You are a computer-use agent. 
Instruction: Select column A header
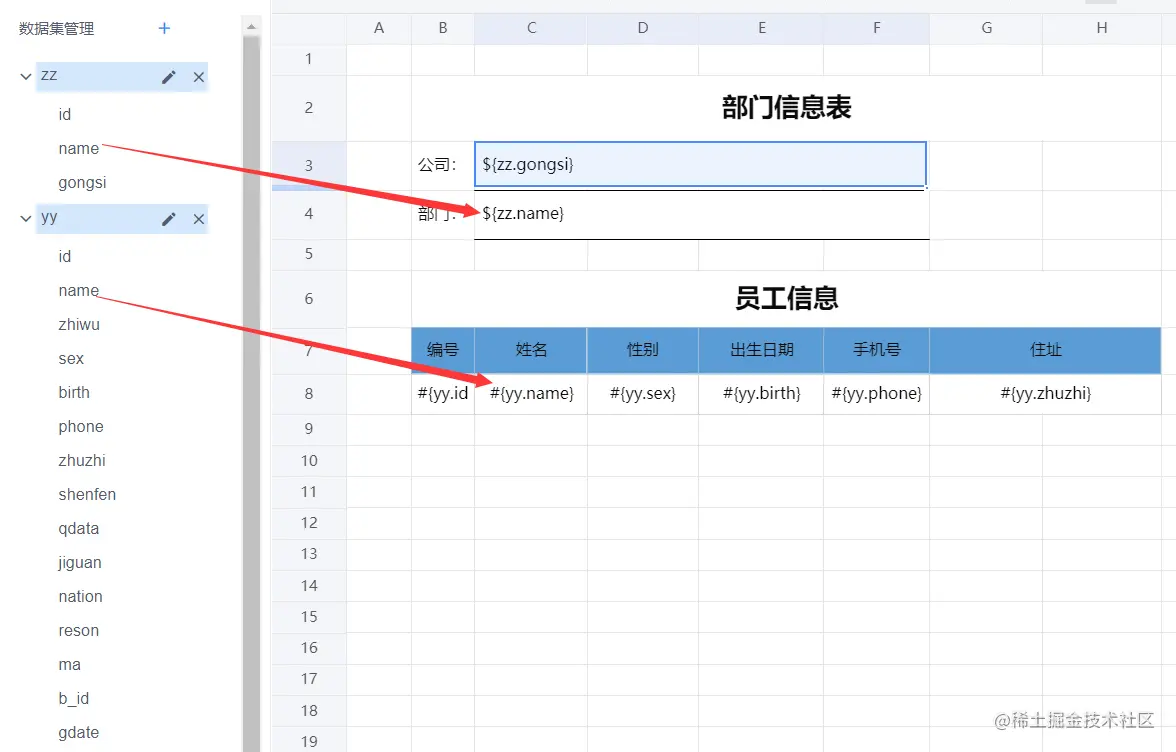[x=379, y=28]
